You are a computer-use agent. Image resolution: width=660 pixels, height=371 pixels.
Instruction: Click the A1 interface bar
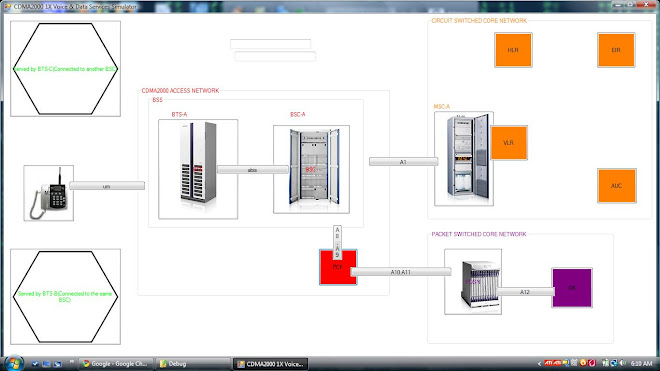pos(404,162)
